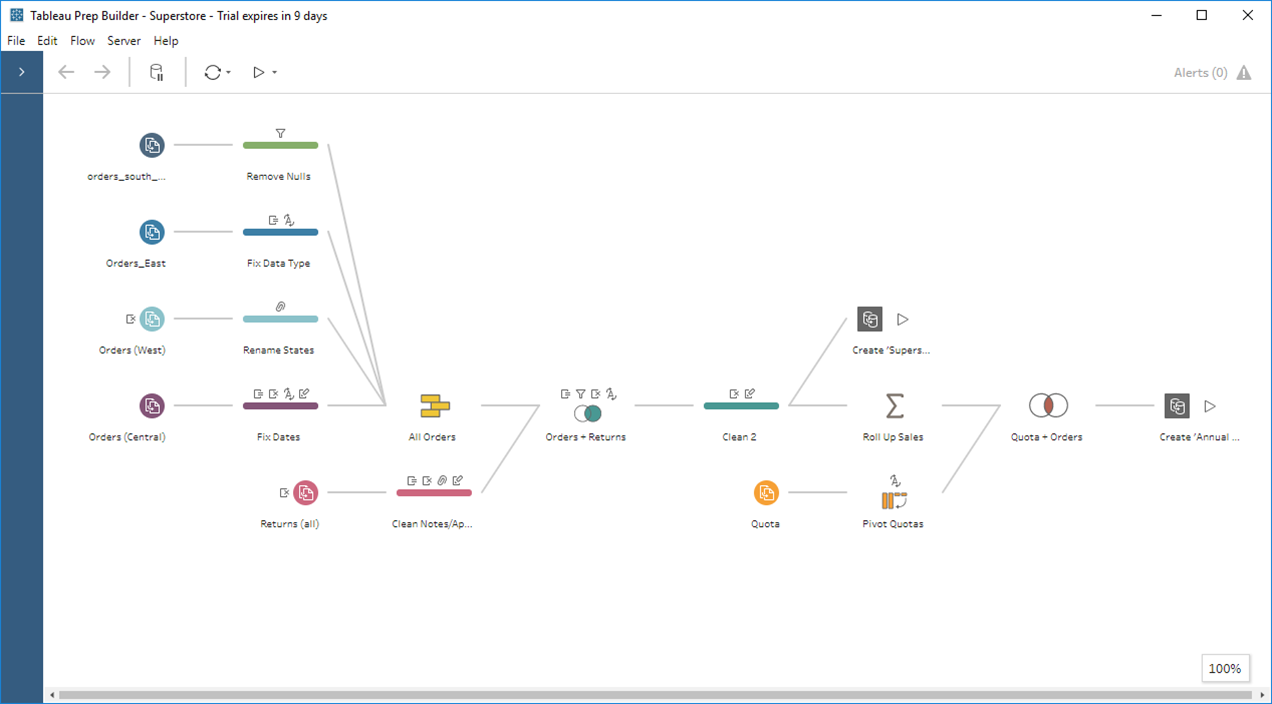Image resolution: width=1272 pixels, height=704 pixels.
Task: Open the Edit menu
Action: (47, 41)
